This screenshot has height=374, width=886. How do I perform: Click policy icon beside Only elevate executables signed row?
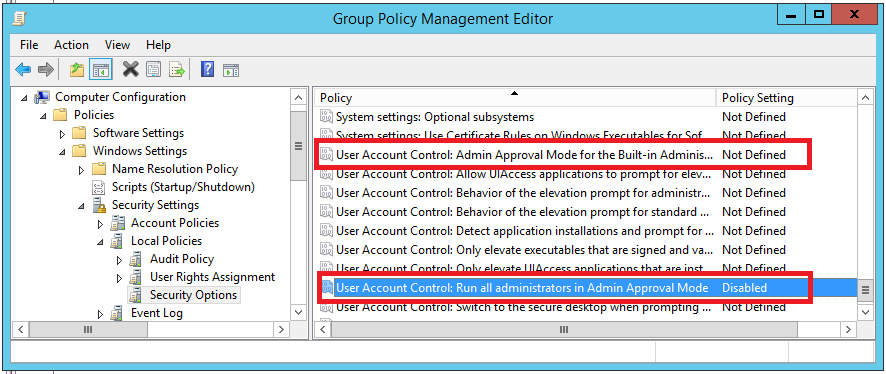click(x=327, y=250)
